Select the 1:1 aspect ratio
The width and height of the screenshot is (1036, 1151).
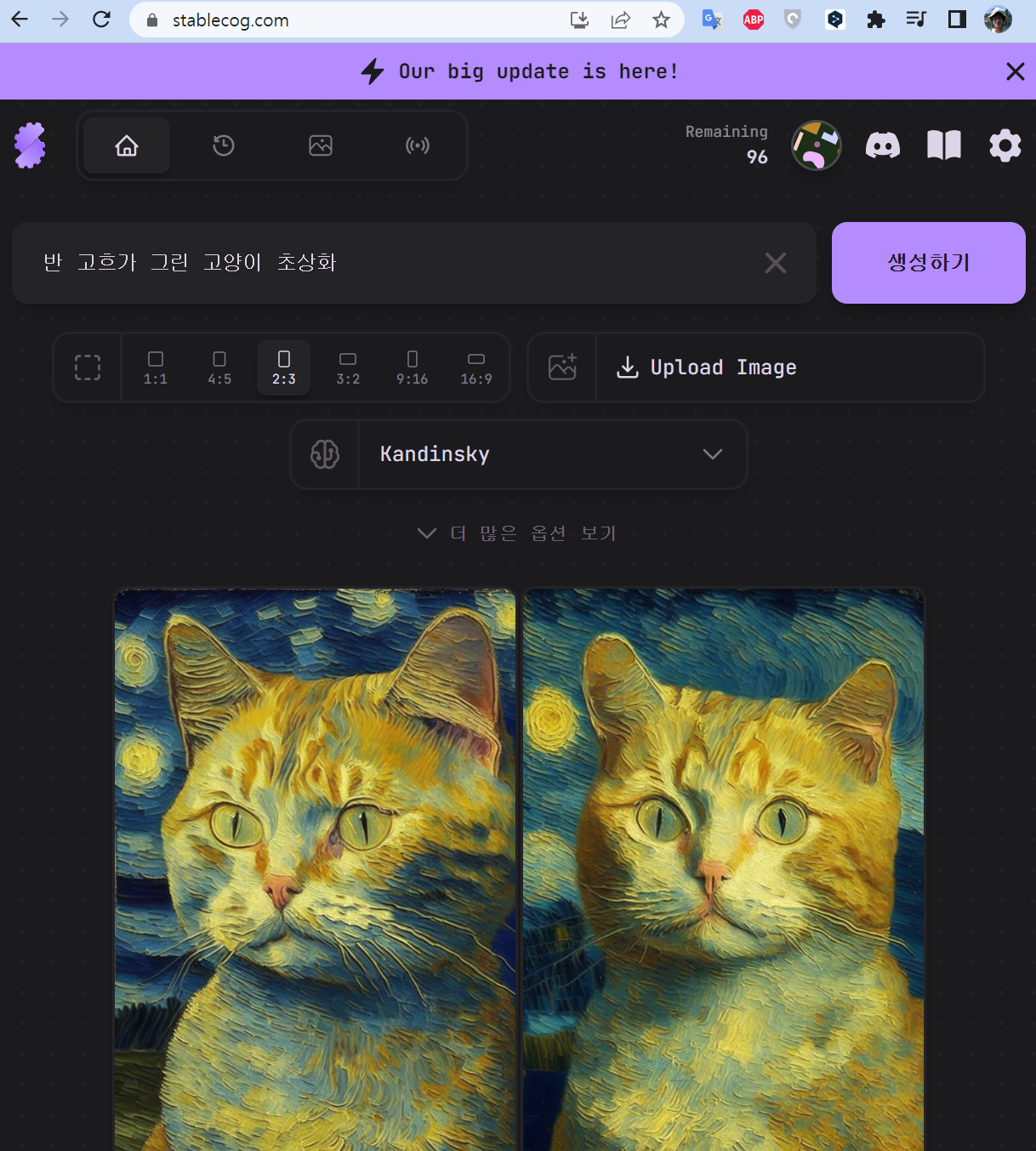coord(156,368)
